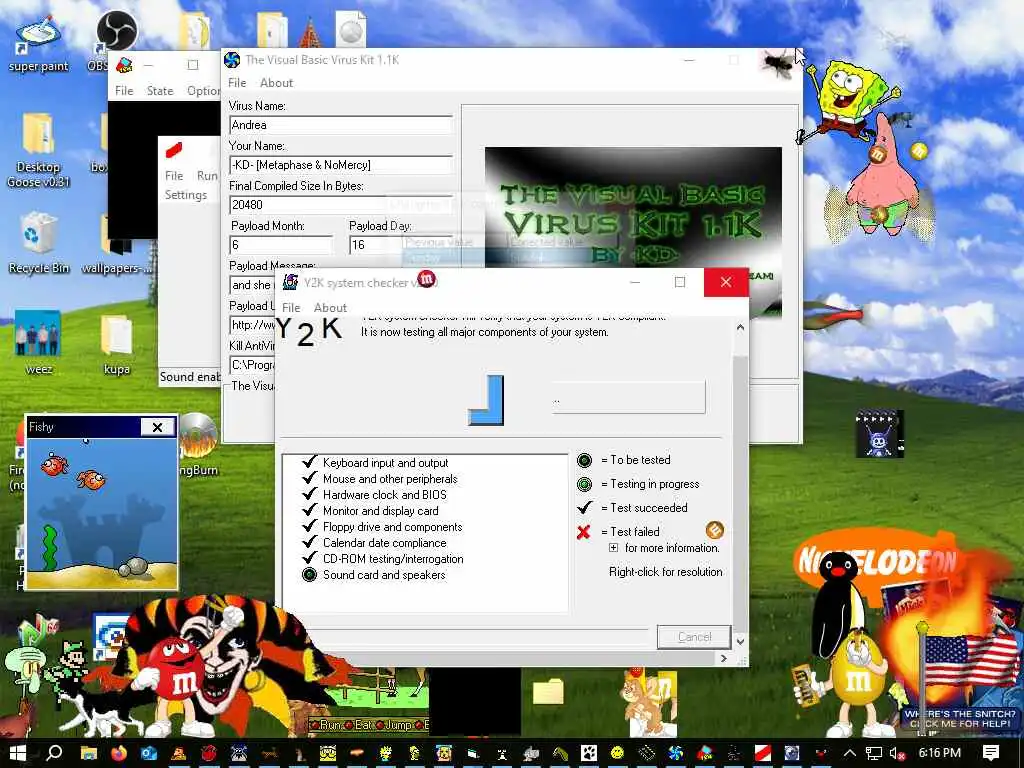Click the green test-failed red X legend icon

click(584, 532)
